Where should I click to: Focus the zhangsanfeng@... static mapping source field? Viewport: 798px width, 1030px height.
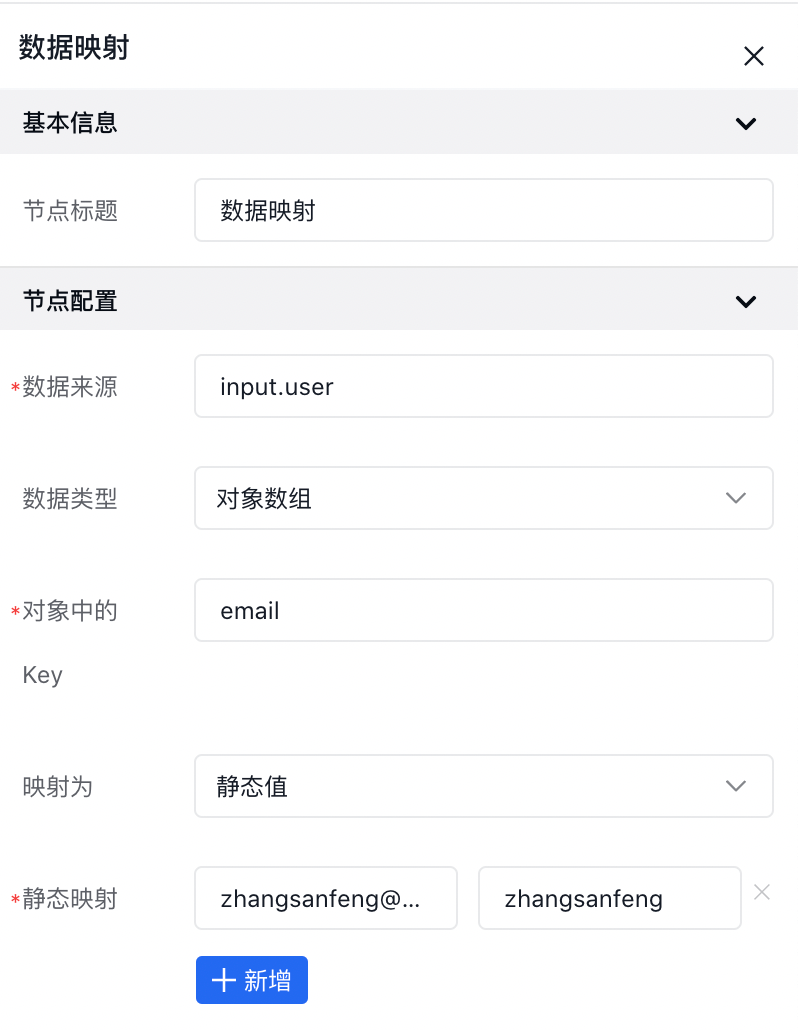[326, 898]
